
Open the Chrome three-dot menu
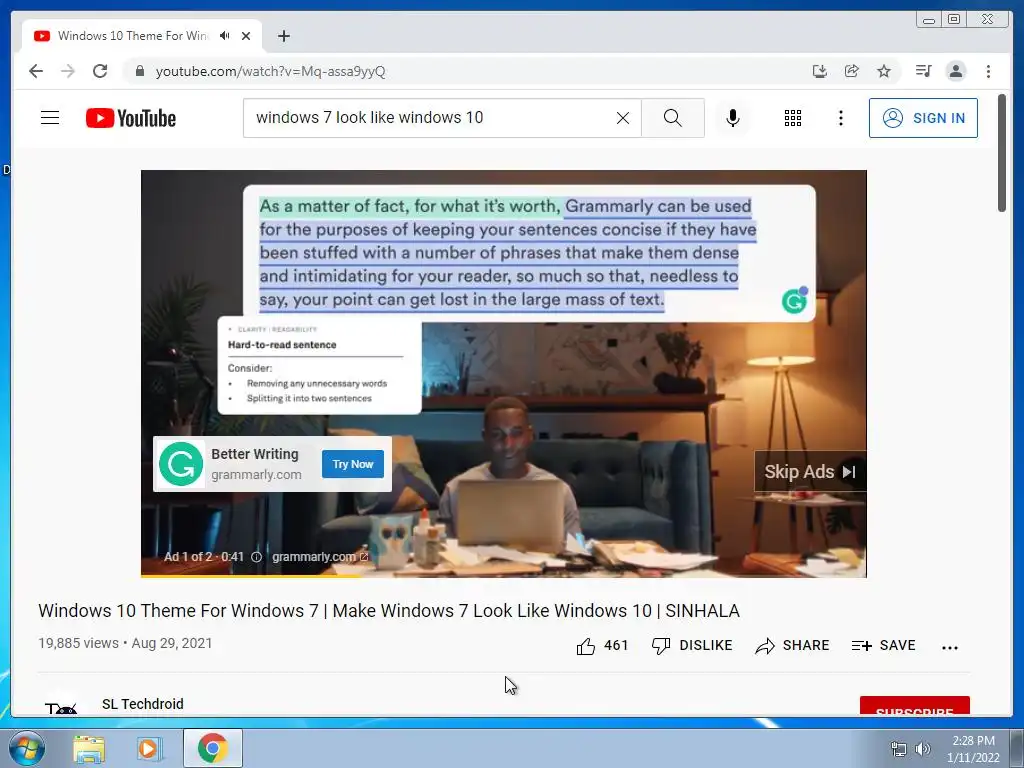pos(988,71)
